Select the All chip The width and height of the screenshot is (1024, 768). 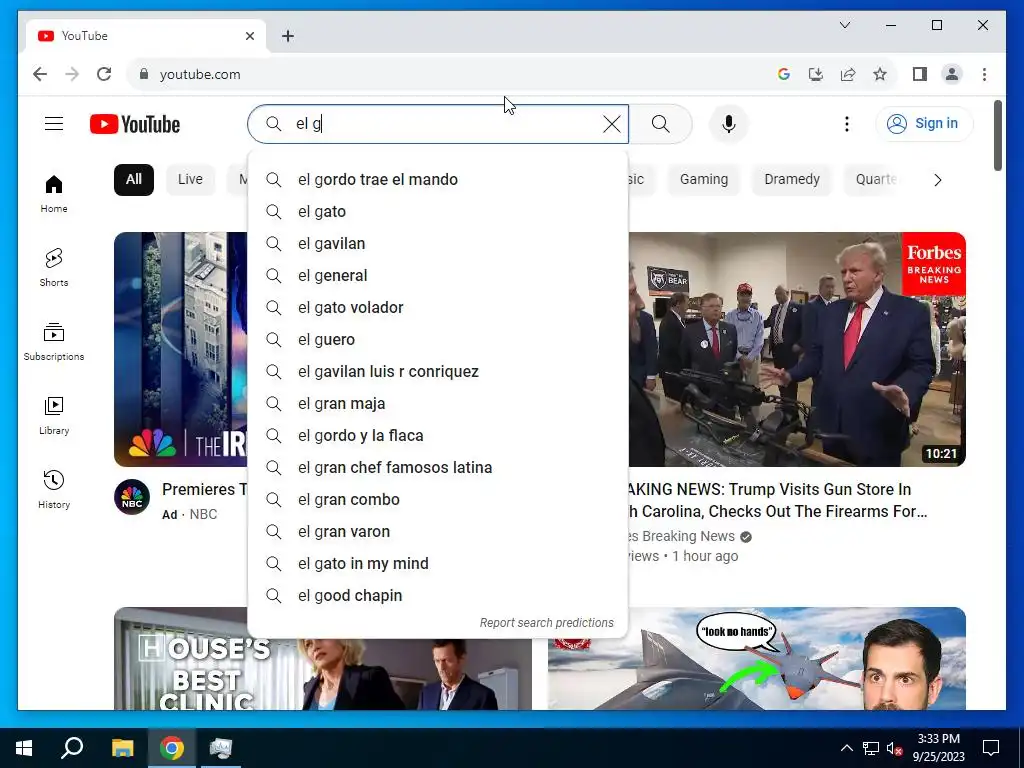134,180
